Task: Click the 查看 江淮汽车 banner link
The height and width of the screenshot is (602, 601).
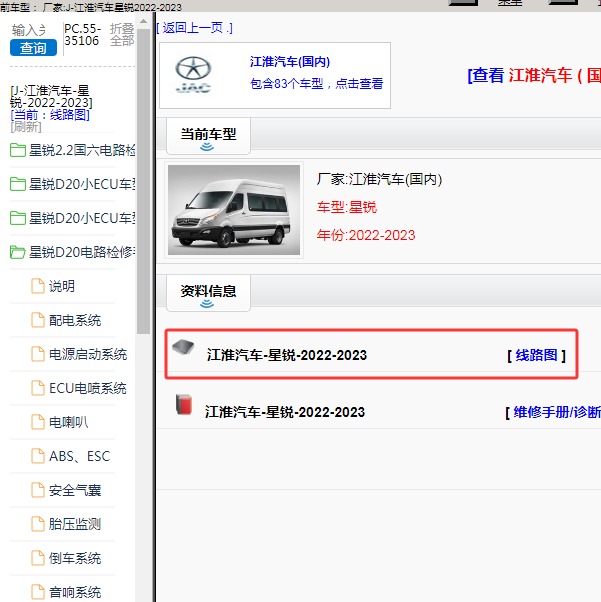Action: (x=534, y=75)
